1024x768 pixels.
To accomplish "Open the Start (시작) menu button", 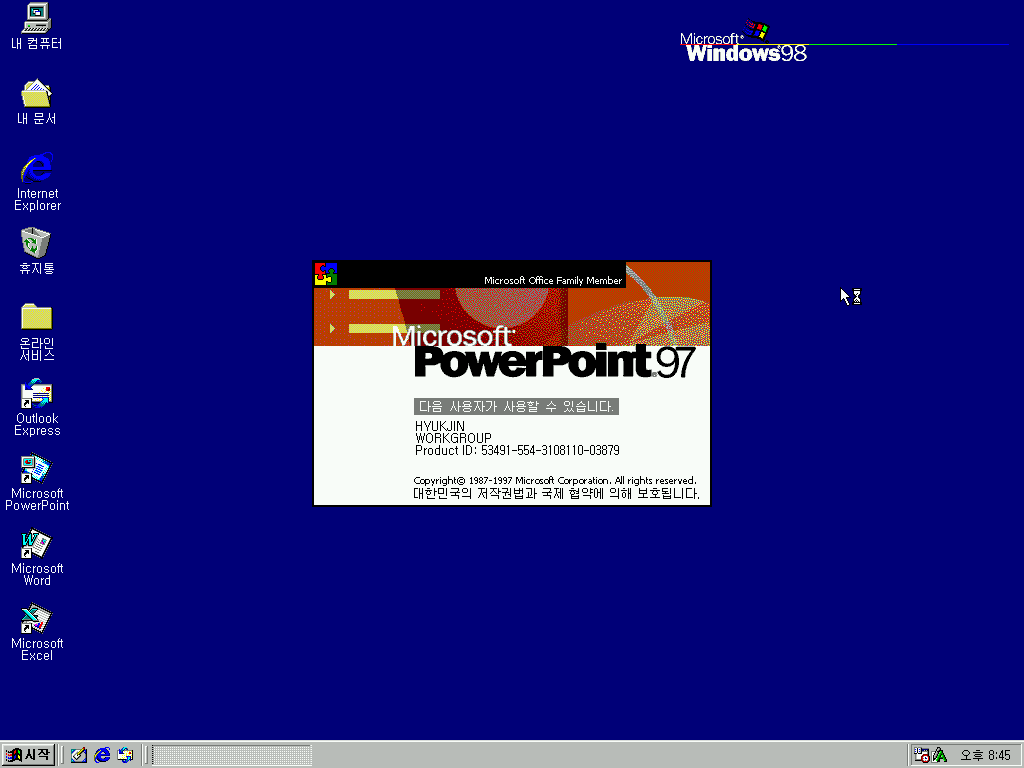I will coord(28,755).
